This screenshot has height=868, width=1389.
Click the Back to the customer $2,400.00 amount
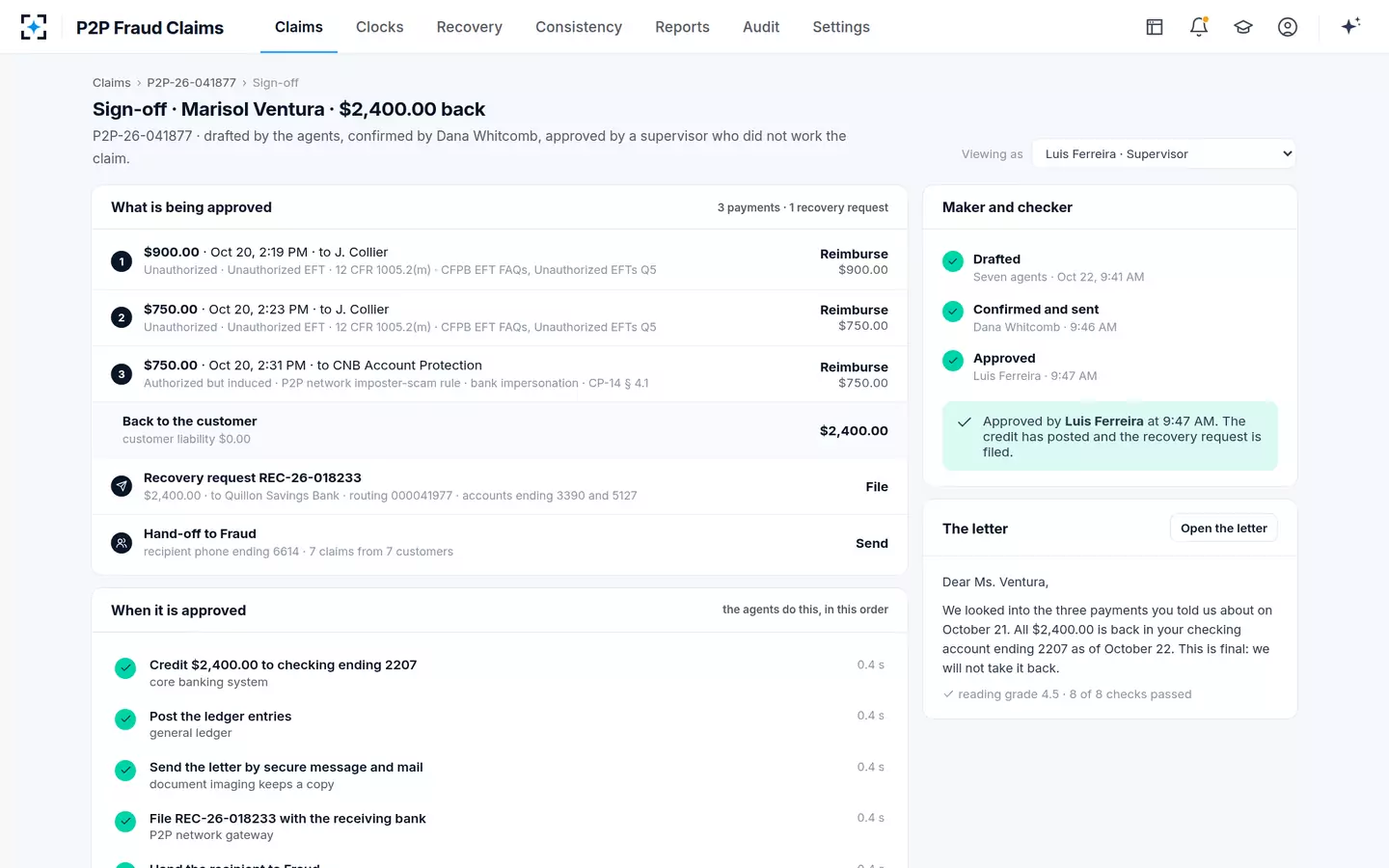click(854, 431)
